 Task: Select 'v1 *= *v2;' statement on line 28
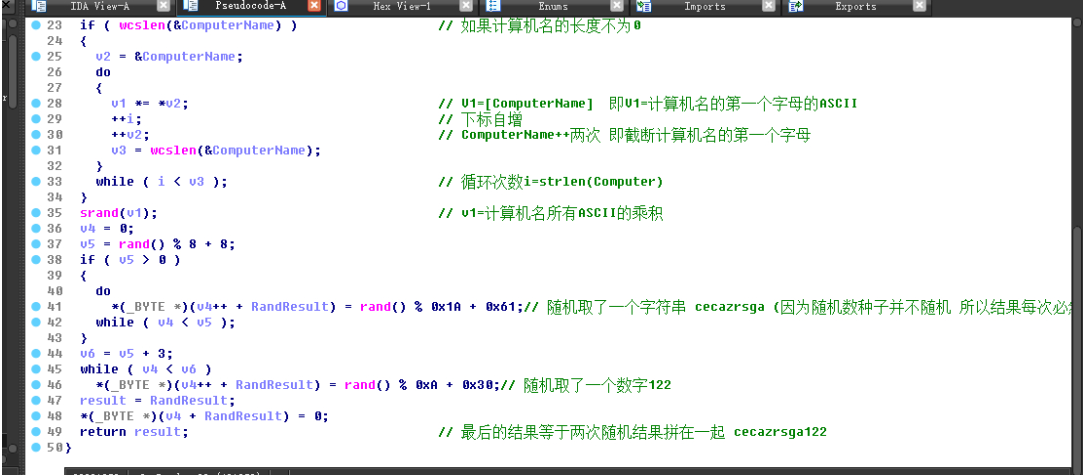click(x=150, y=104)
